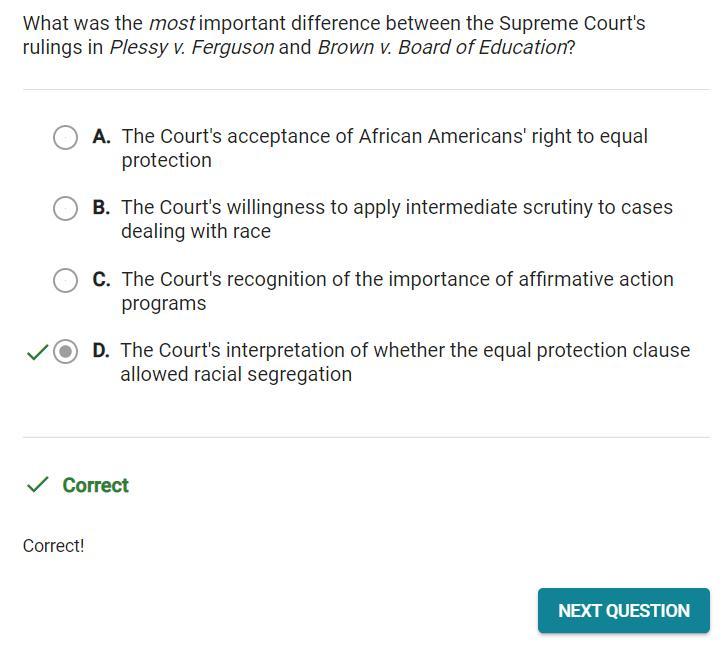Image resolution: width=727 pixels, height=646 pixels.
Task: Select radio button for answer B
Action: point(65,208)
